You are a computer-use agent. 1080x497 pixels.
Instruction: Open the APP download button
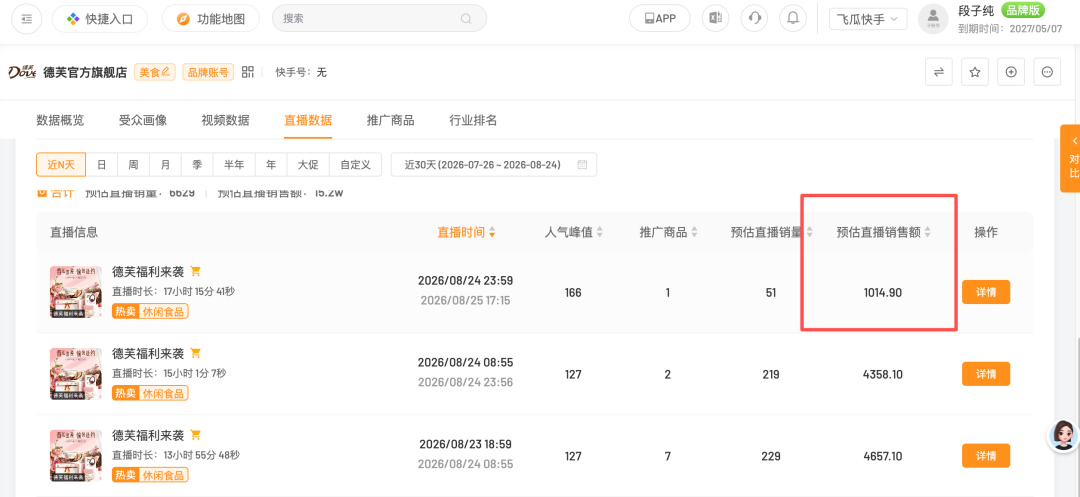coord(660,19)
